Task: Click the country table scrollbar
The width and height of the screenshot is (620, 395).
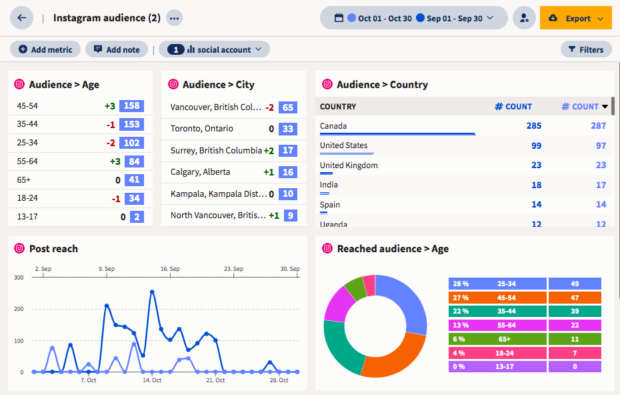Action: point(613,106)
